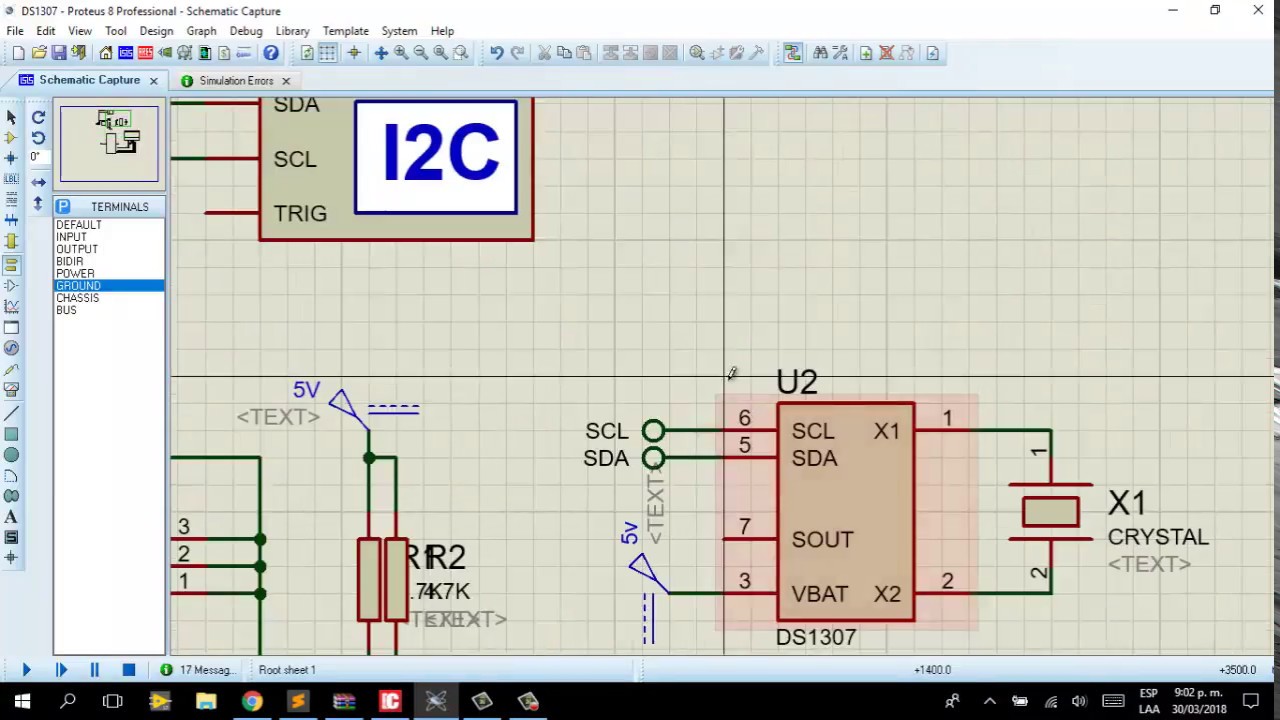The height and width of the screenshot is (720, 1280).
Task: Click the Step simulation button
Action: [x=61, y=670]
